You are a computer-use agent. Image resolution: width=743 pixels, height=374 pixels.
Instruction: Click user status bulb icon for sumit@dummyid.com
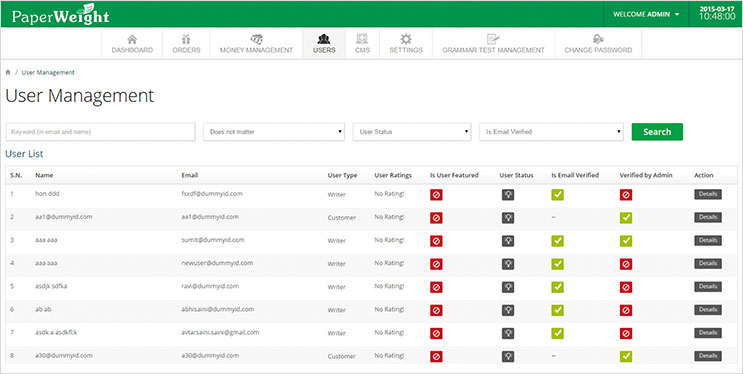point(508,241)
